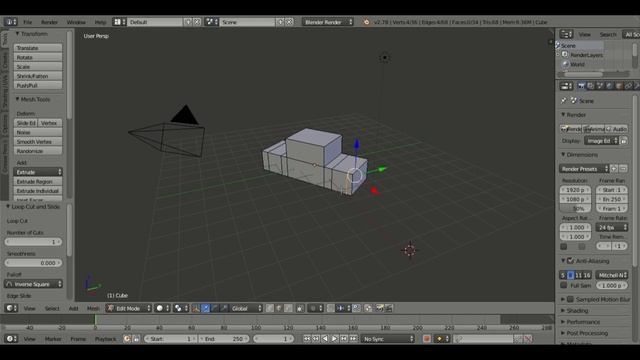Viewport: 640px width, 360px height.
Task: Click the screen layout browse icon
Action: click(x=120, y=22)
